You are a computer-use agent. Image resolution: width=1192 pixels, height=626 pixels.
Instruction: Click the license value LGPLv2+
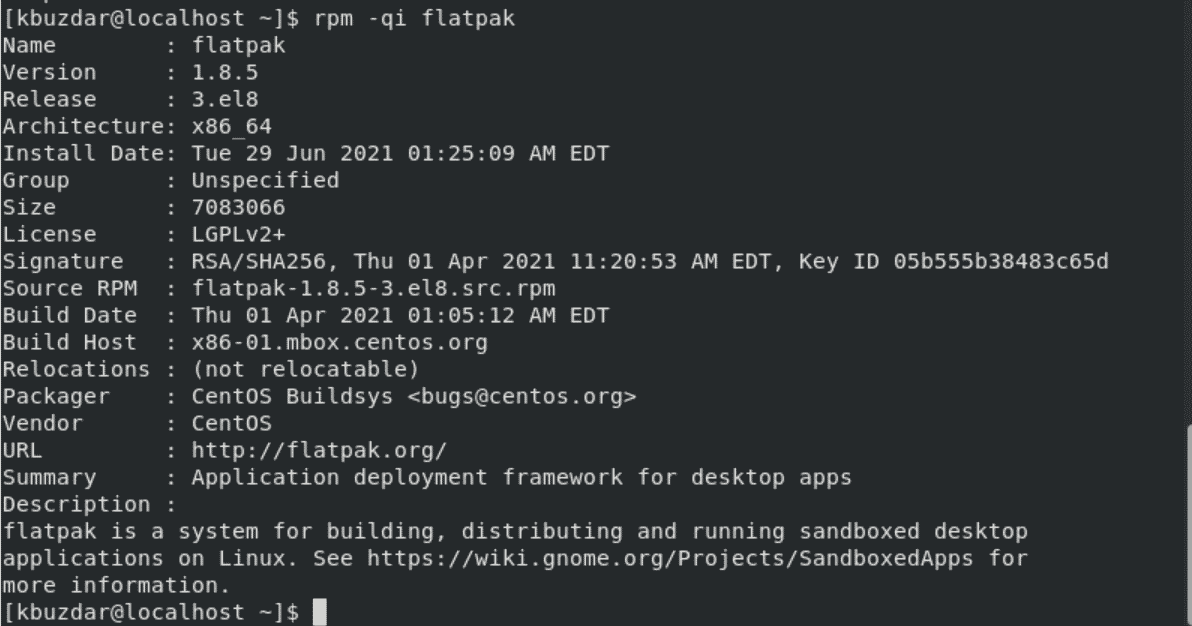pos(239,234)
